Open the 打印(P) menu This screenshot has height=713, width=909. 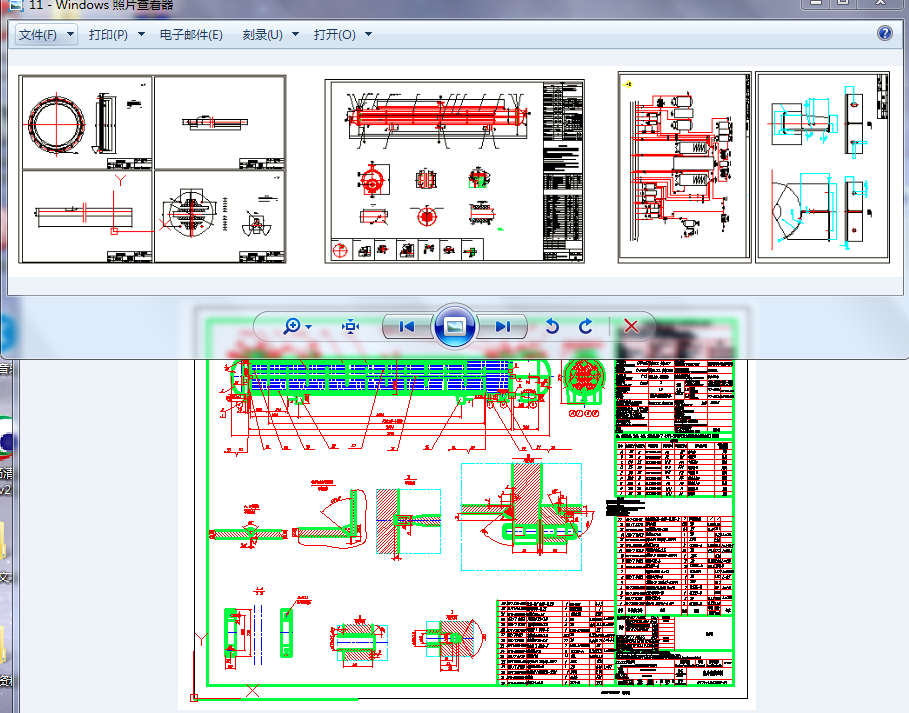point(108,35)
